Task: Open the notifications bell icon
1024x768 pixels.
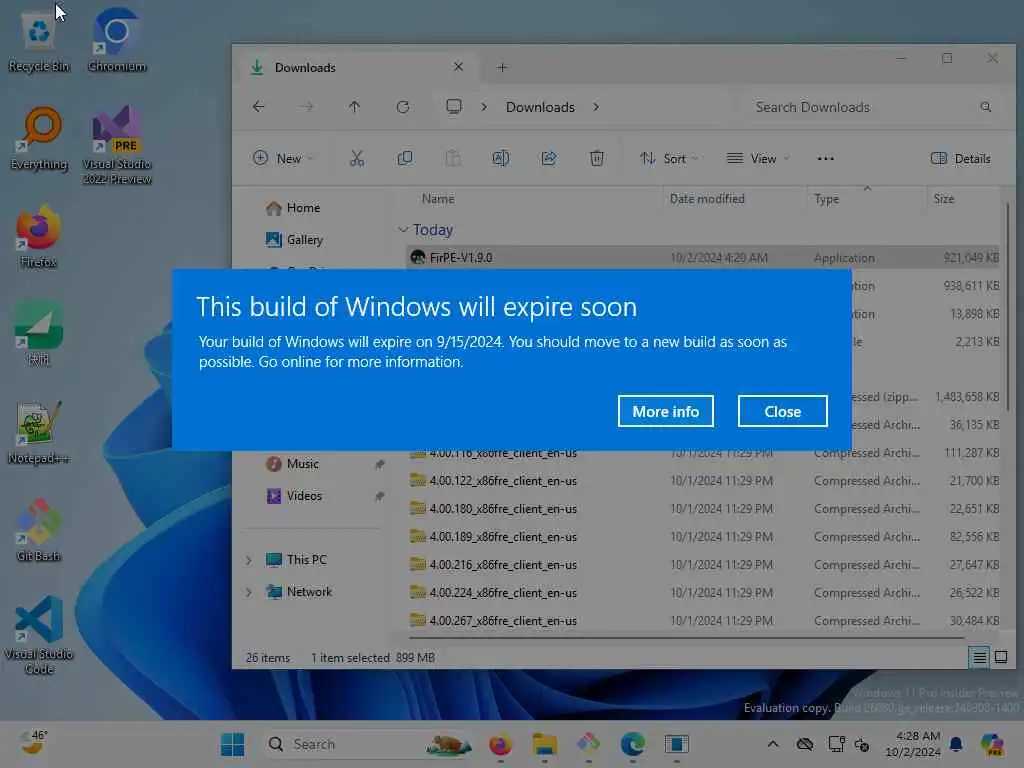Action: [956, 744]
